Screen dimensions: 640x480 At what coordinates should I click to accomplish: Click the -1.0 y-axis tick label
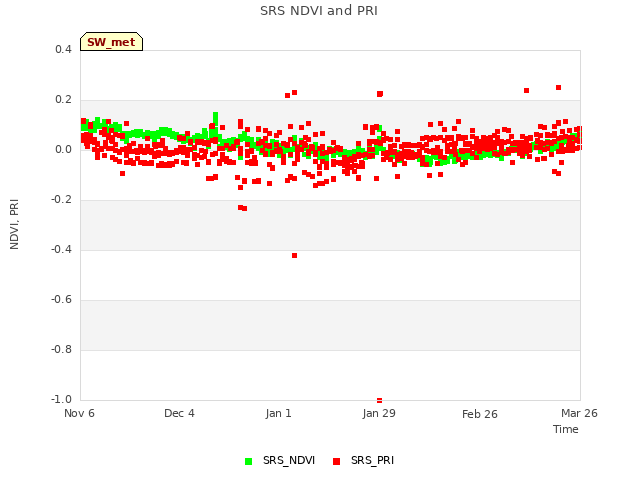[61, 399]
